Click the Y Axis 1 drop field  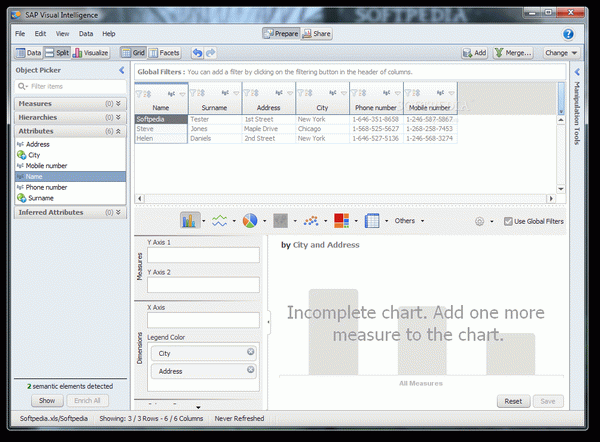pos(203,255)
